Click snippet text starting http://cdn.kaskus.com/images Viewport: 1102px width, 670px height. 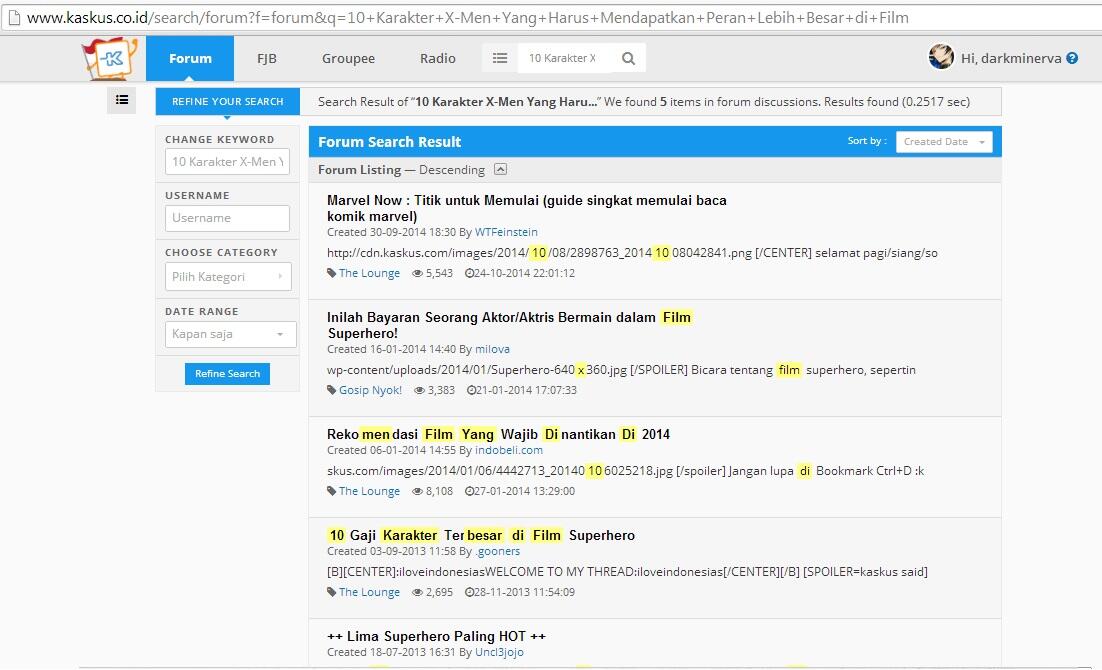pos(632,253)
